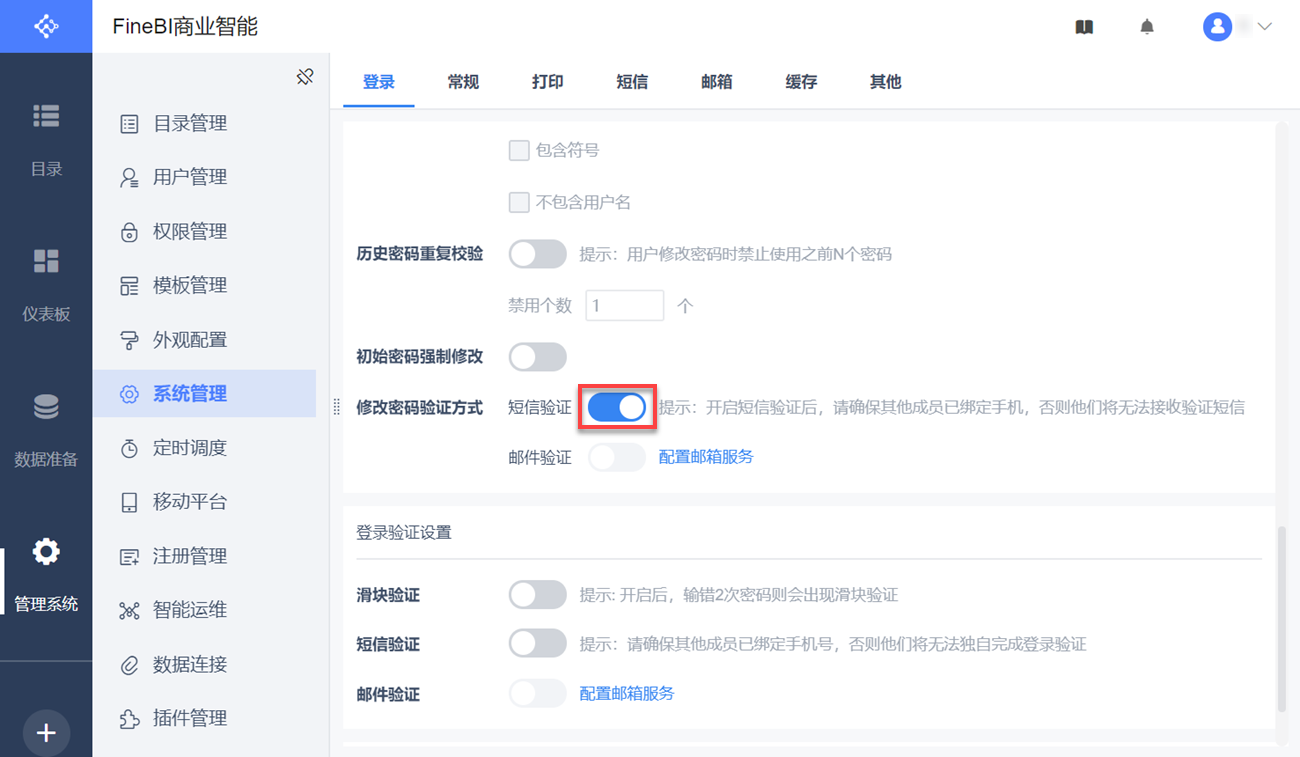The image size is (1300, 757).
Task: Open the help documentation book icon
Action: coord(1084,27)
